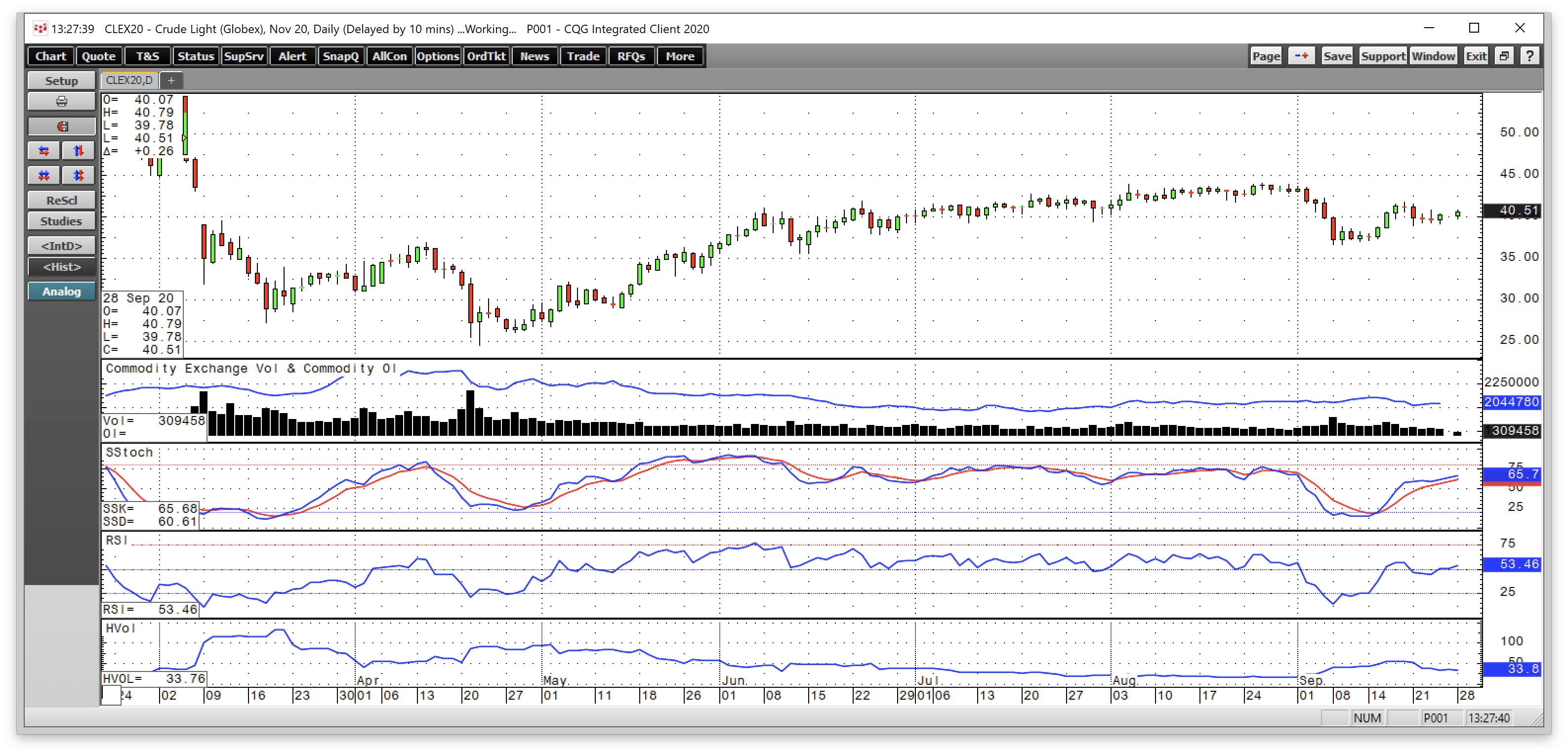Minimize the CQG window

[1429, 28]
